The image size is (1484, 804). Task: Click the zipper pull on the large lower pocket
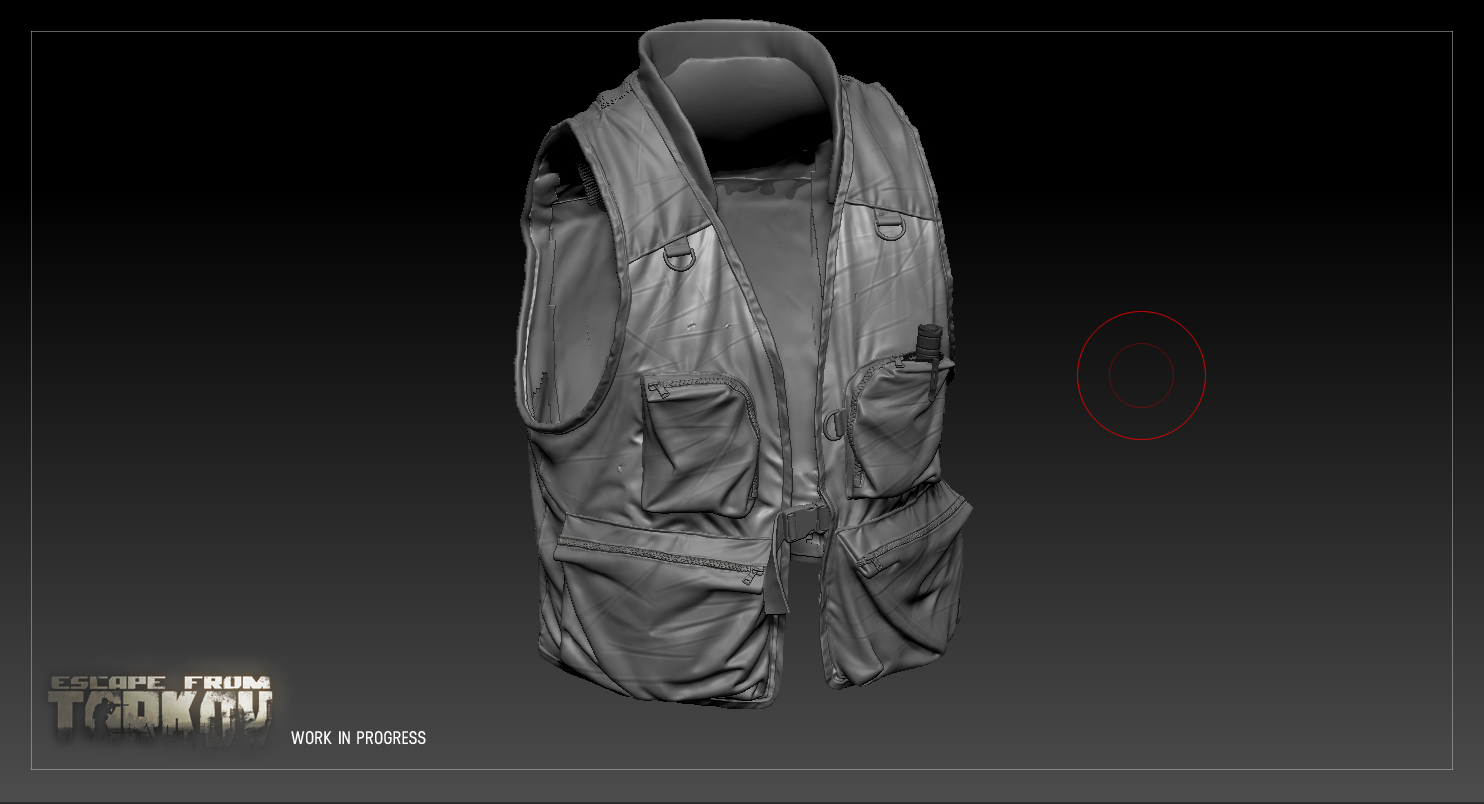pyautogui.click(x=749, y=574)
